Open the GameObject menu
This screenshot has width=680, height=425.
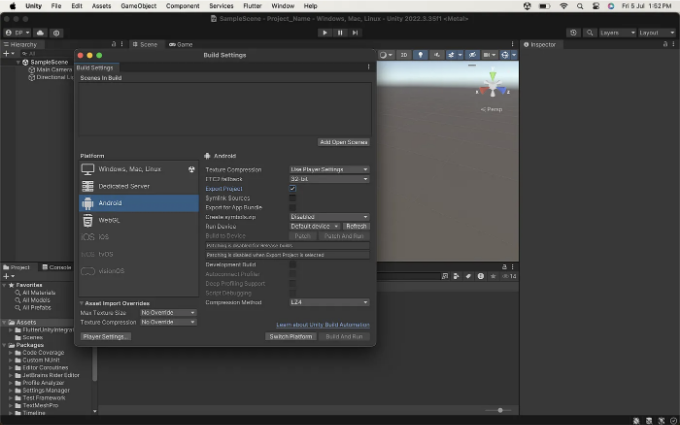coord(138,6)
